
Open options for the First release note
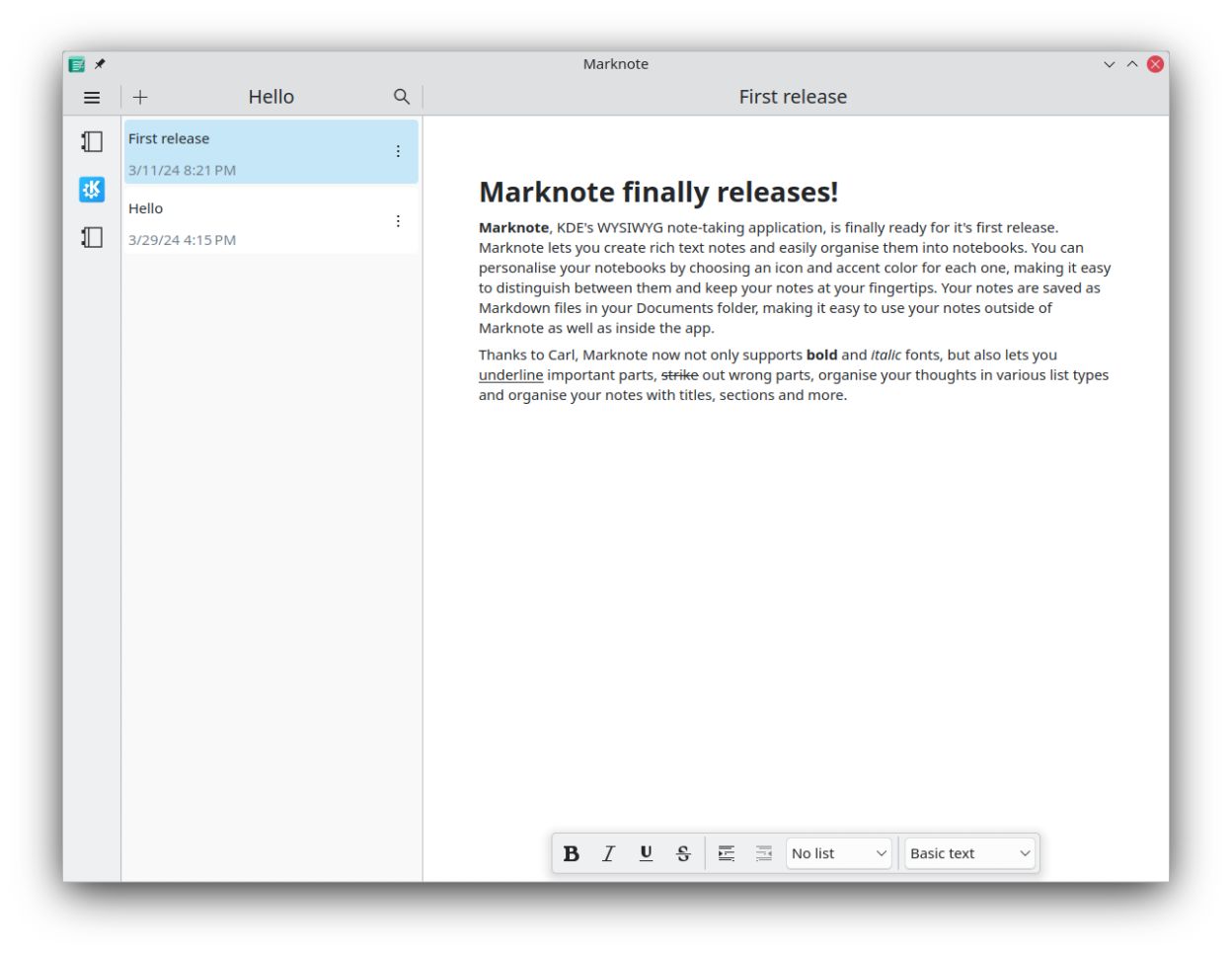click(x=399, y=151)
